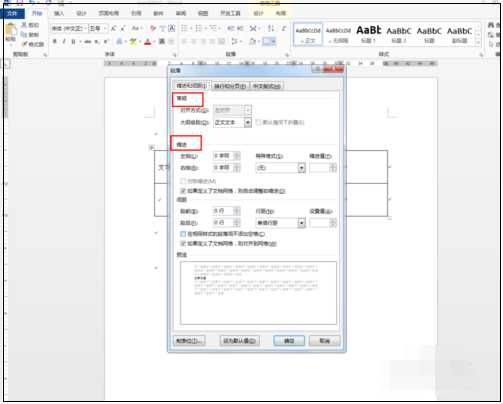Click the paragraph dialog help question-mark icon

(317, 69)
